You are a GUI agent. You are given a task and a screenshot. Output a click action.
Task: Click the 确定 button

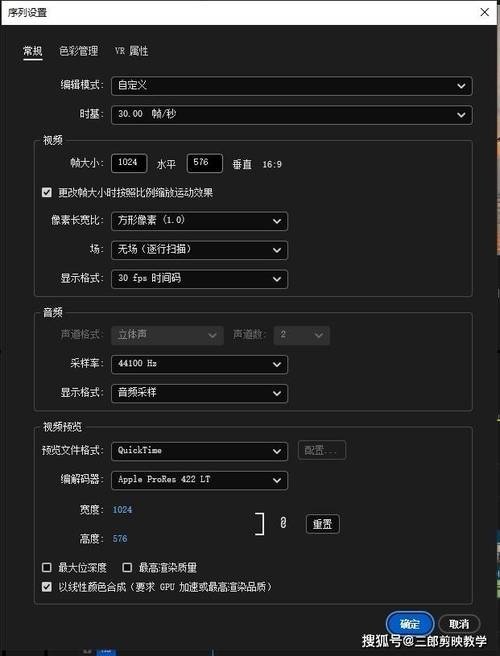pos(410,624)
